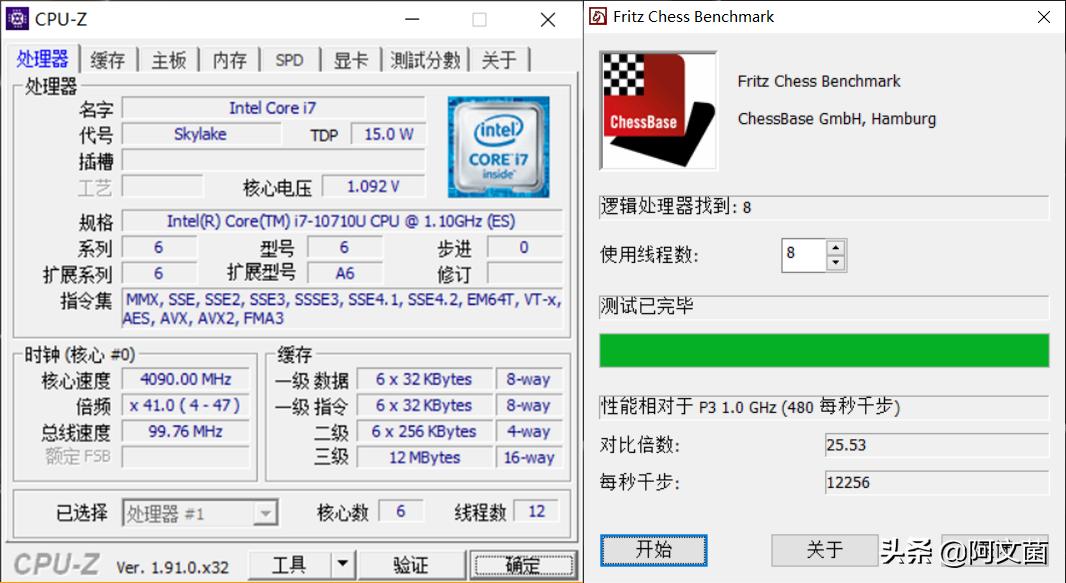Click the 验证 button in CPU-Z
Image resolution: width=1066 pixels, height=583 pixels.
tap(411, 565)
